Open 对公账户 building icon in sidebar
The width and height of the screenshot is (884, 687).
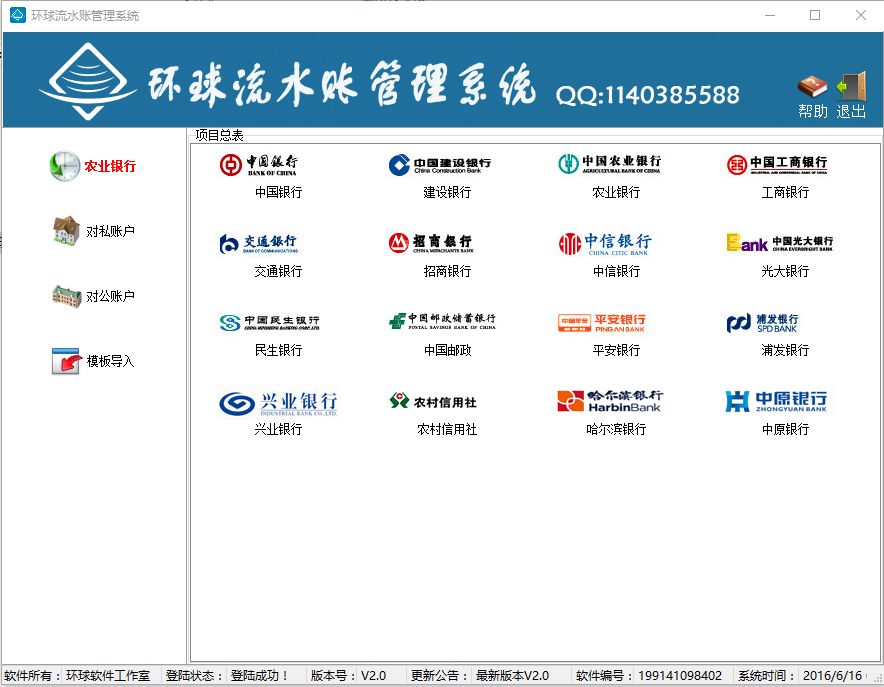67,296
